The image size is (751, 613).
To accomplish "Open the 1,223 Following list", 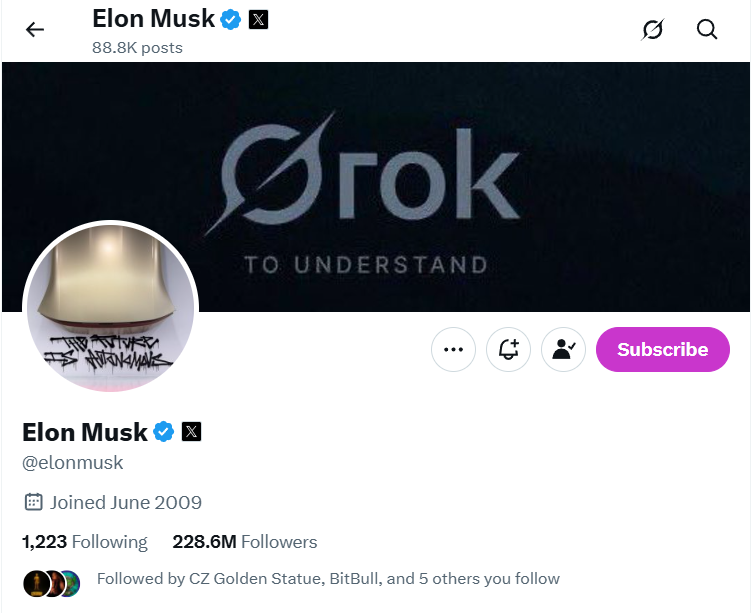I will [x=85, y=542].
